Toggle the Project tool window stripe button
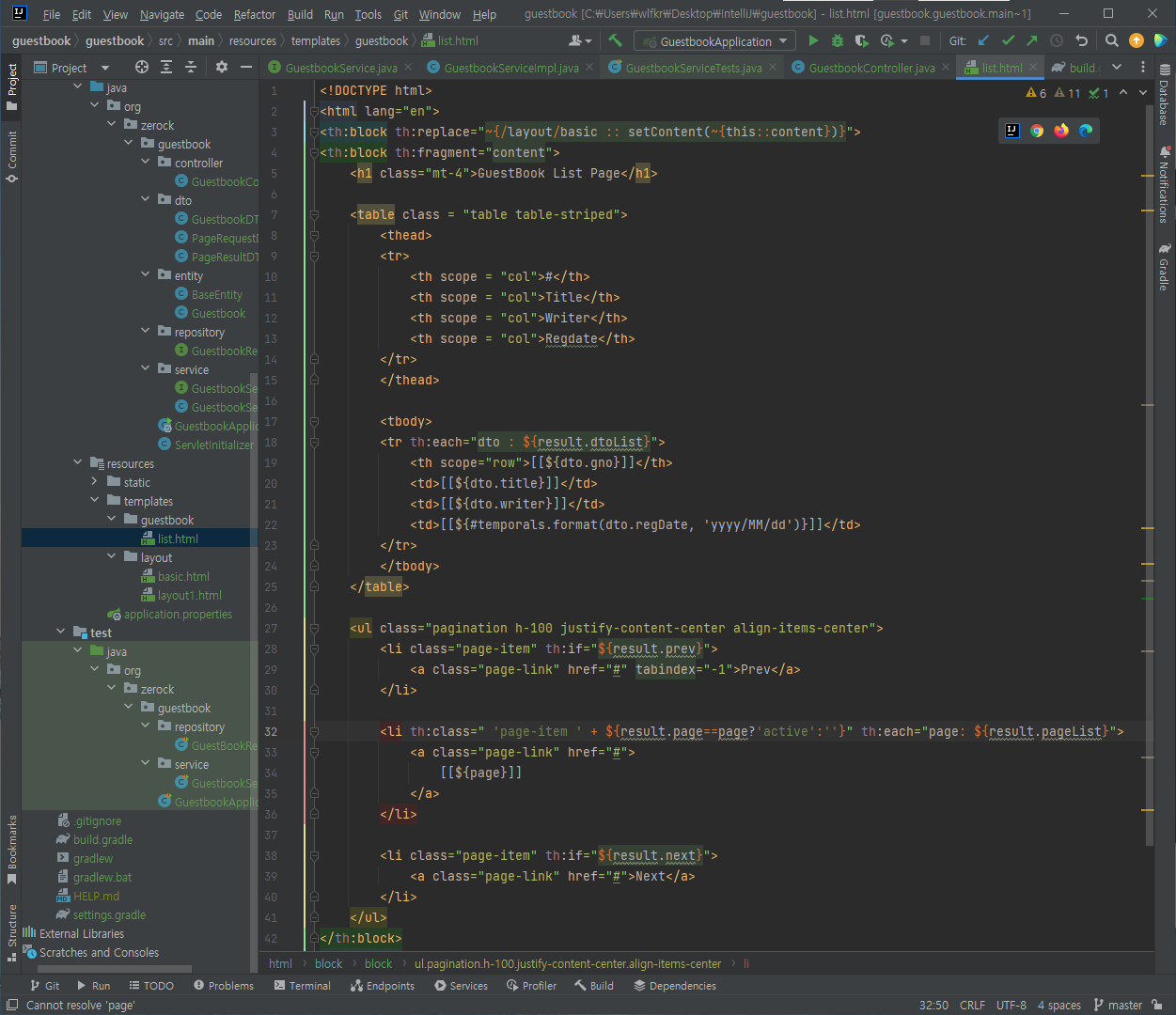 coord(11,86)
